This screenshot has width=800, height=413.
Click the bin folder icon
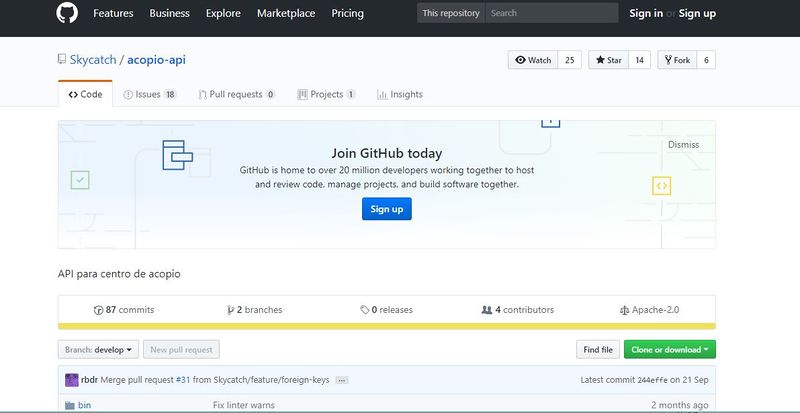tap(70, 405)
